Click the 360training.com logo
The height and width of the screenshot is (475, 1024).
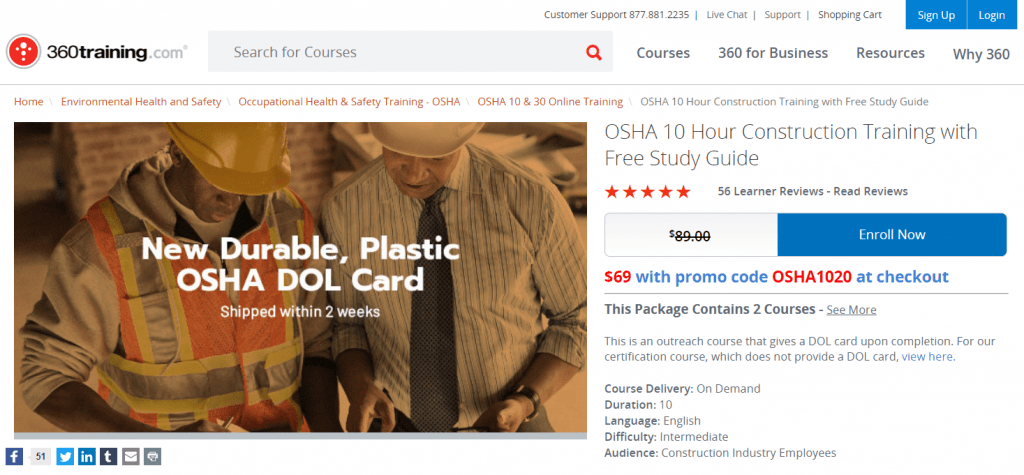(97, 52)
